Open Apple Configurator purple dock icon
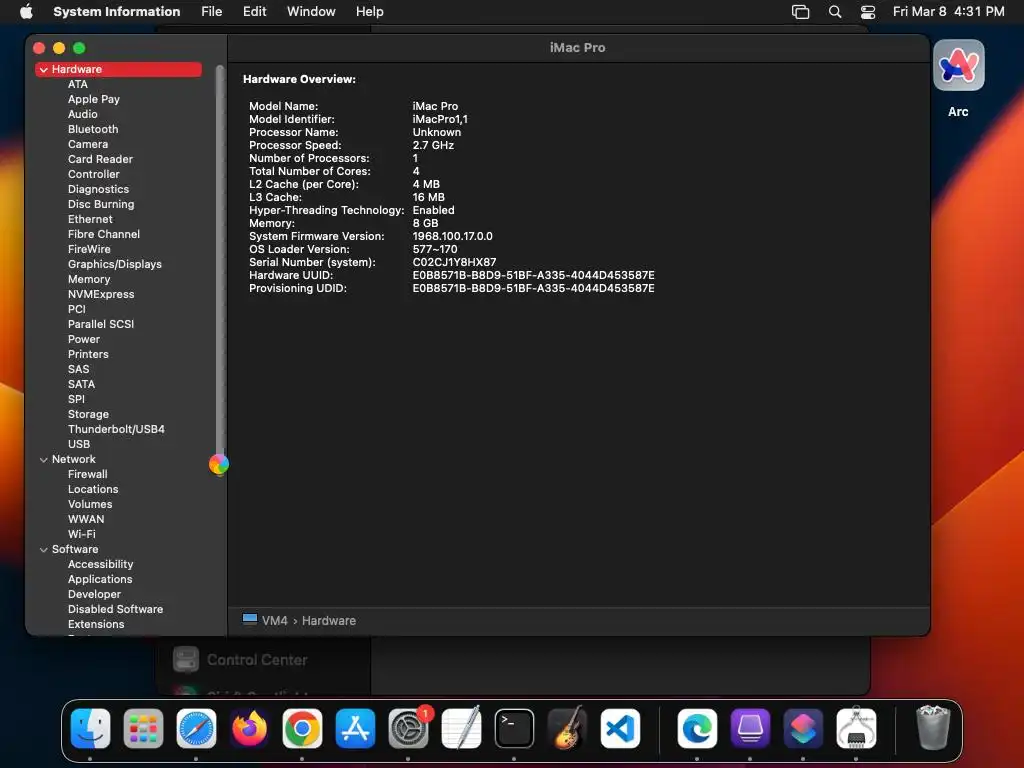 pyautogui.click(x=750, y=728)
